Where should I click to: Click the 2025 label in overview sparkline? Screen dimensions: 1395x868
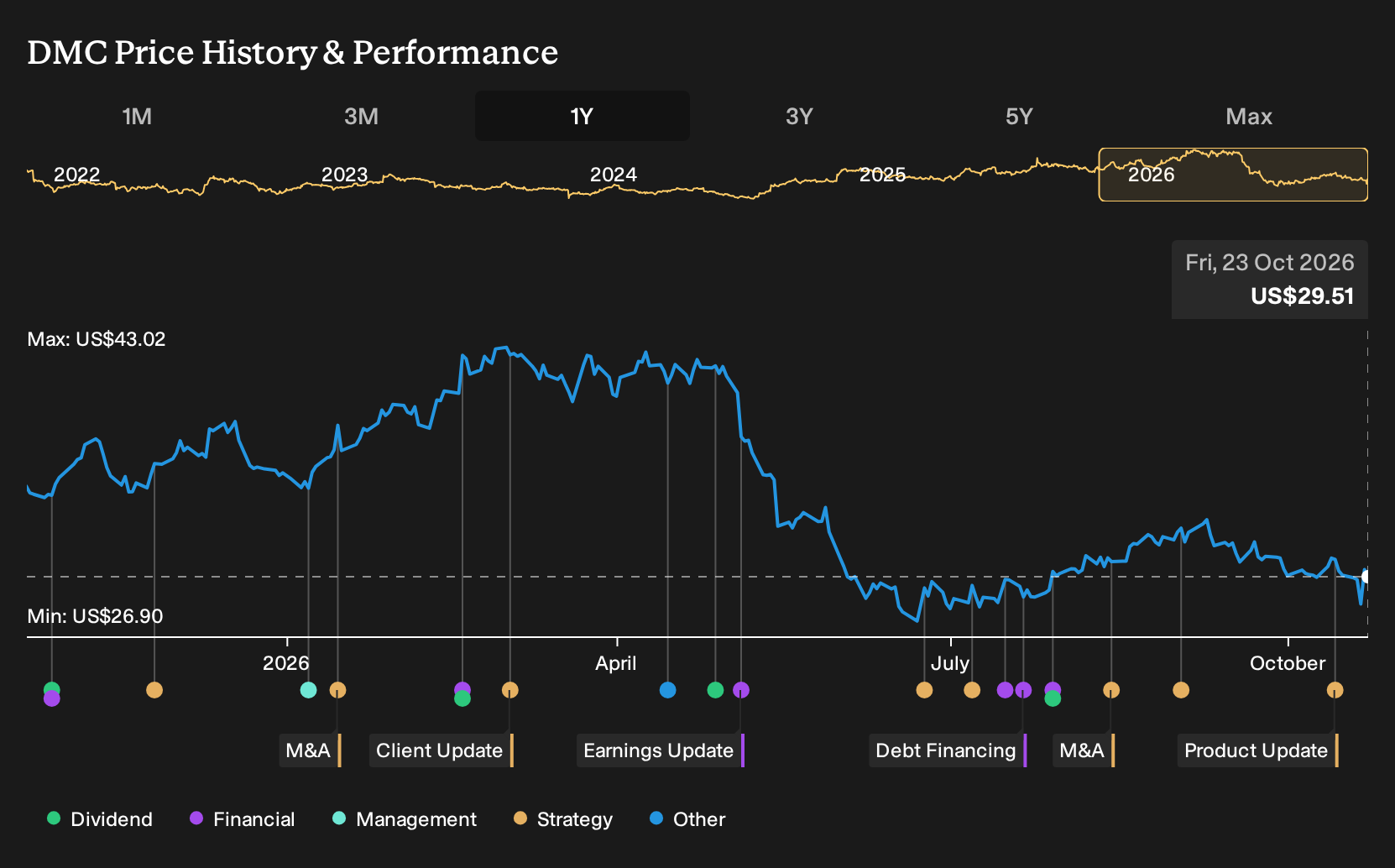click(x=882, y=175)
